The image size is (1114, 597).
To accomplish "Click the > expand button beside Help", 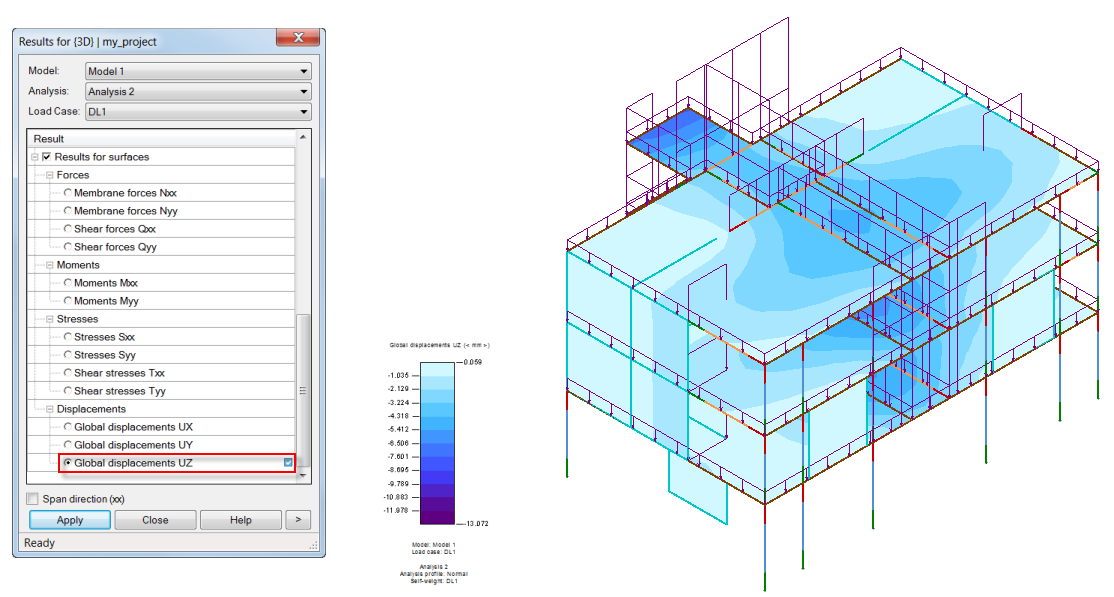I will pyautogui.click(x=298, y=520).
